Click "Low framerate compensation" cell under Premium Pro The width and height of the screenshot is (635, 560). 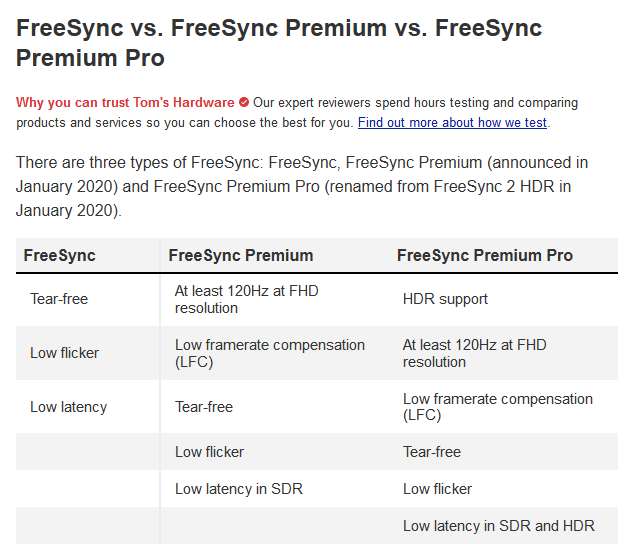click(498, 407)
